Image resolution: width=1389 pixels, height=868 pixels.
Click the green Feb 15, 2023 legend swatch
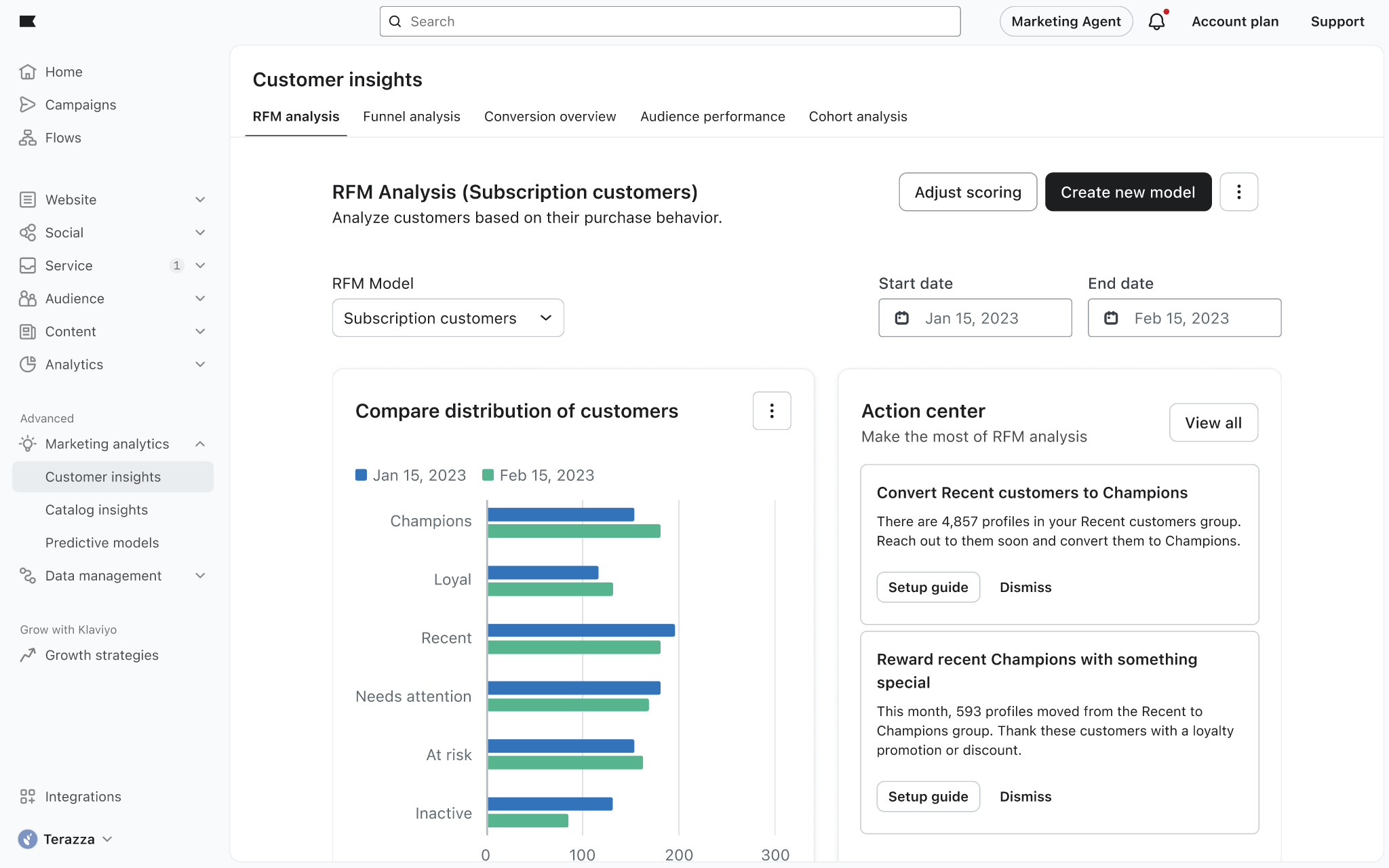[x=488, y=475]
